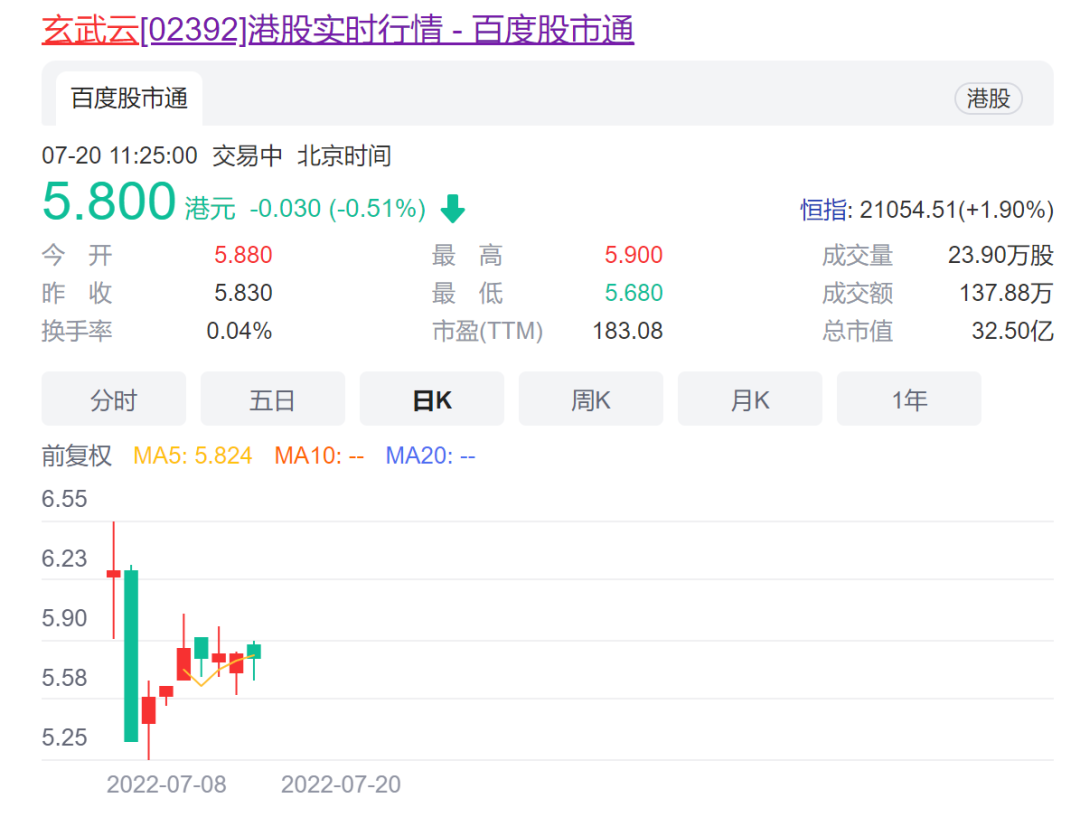Click the 港股 tag button
The image size is (1080, 817).
(988, 99)
